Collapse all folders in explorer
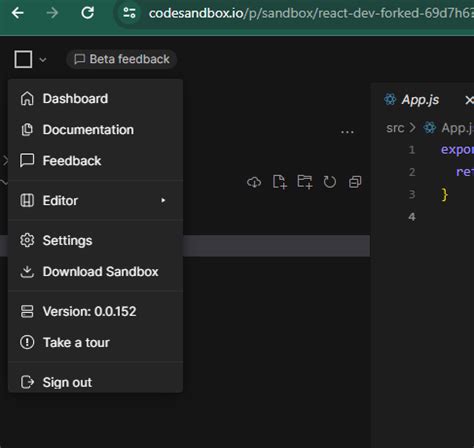Viewport: 474px width, 448px height. click(355, 182)
